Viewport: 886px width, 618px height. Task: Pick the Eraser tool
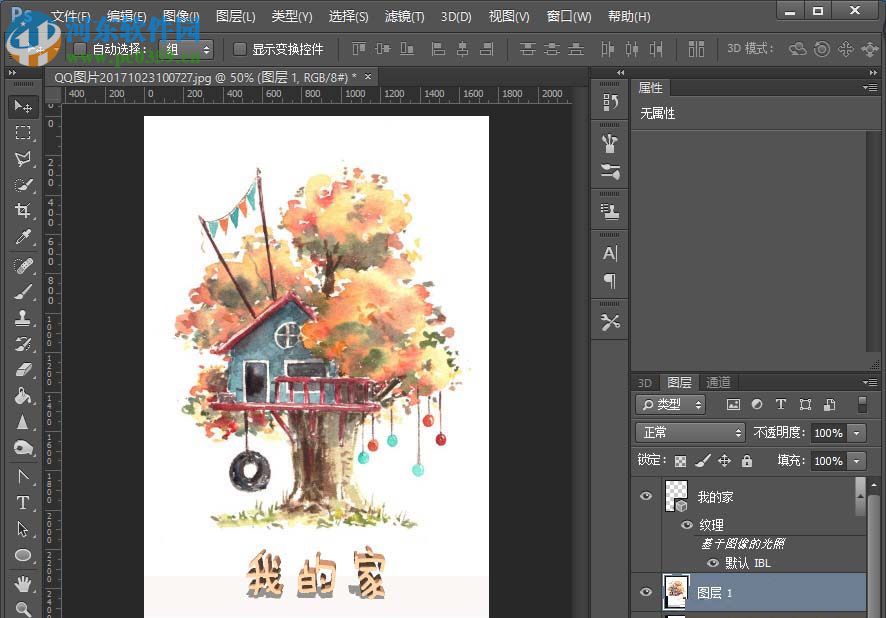23,370
